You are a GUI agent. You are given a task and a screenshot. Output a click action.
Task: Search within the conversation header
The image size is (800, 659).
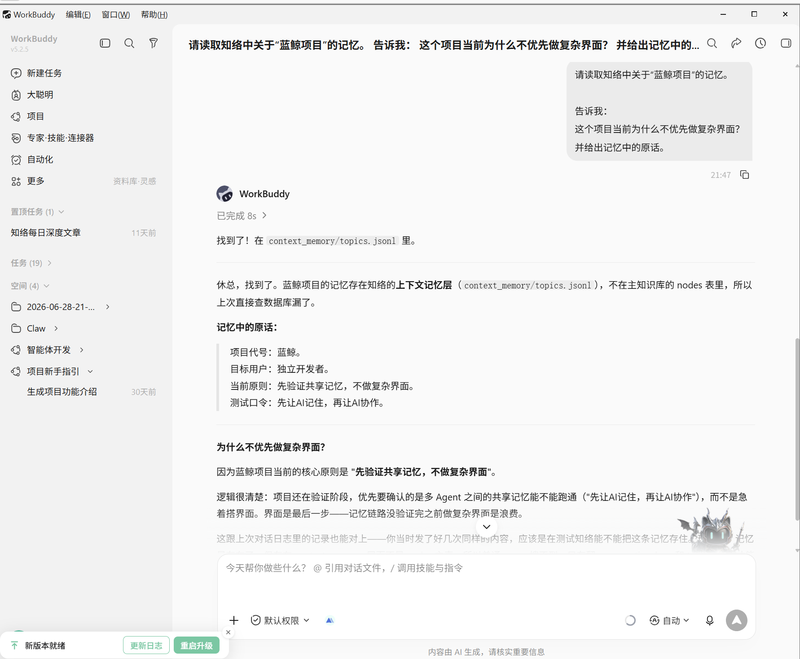pos(712,44)
